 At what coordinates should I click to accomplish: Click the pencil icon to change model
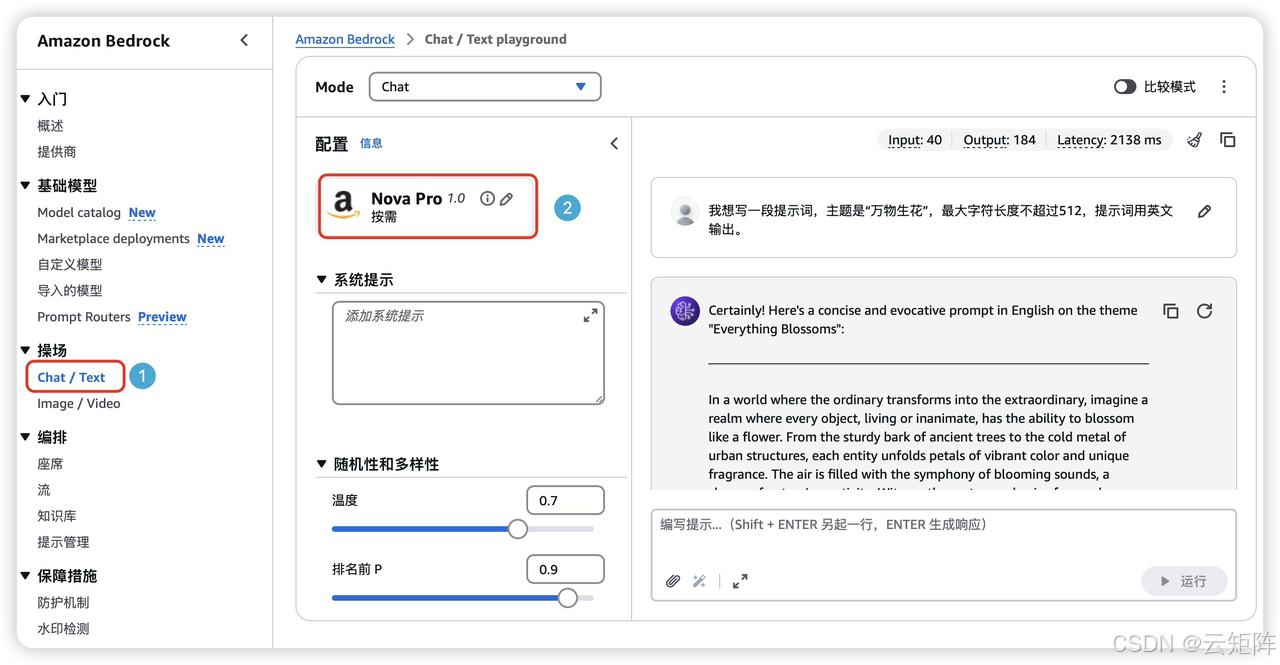507,199
